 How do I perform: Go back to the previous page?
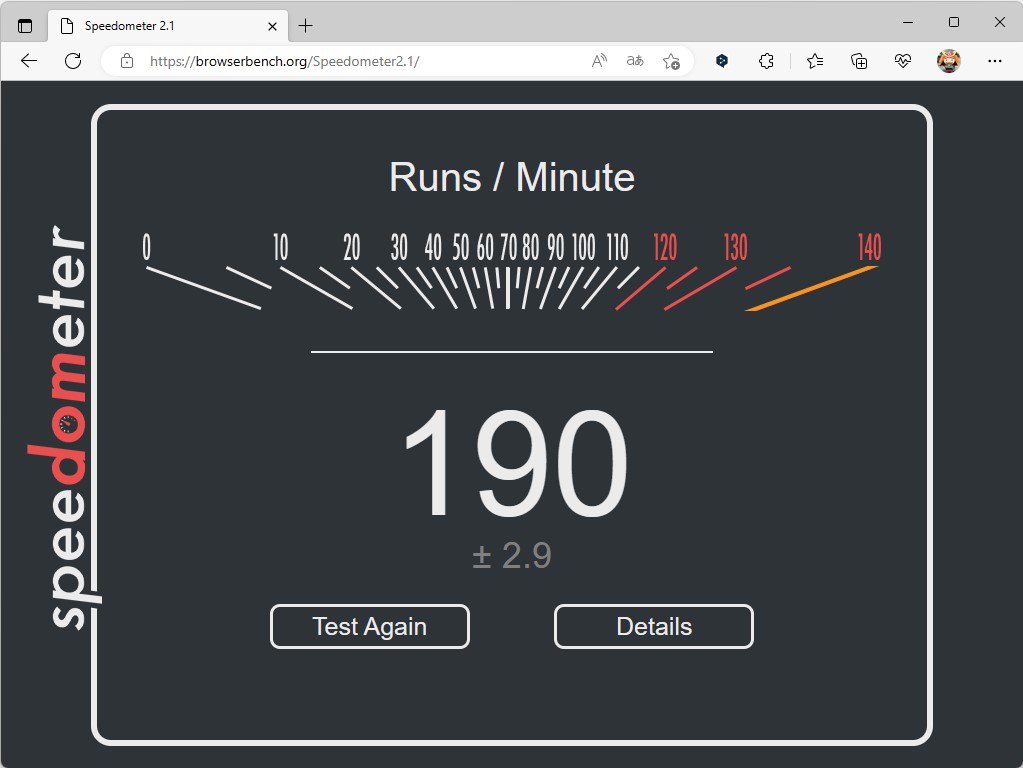(29, 61)
